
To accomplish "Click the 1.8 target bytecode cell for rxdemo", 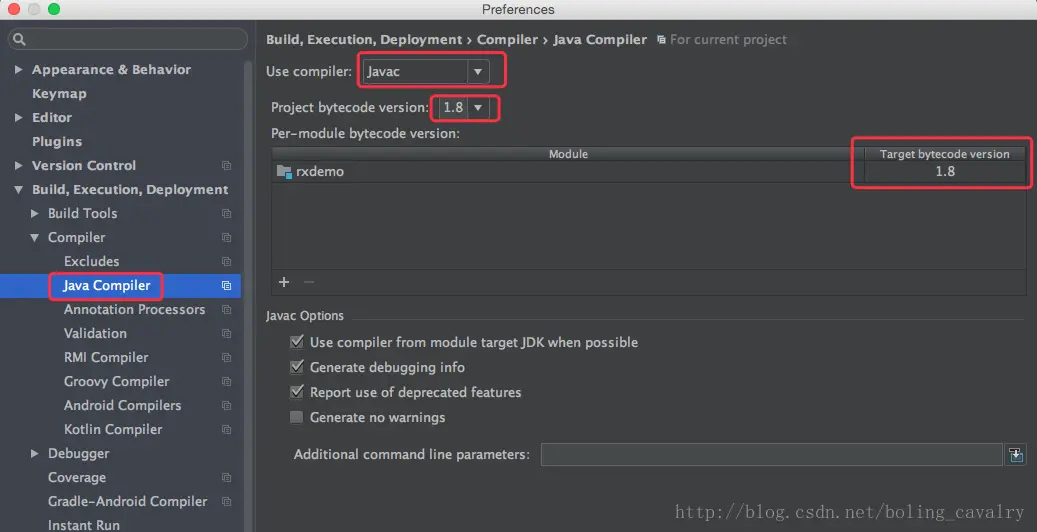I will tap(945, 171).
